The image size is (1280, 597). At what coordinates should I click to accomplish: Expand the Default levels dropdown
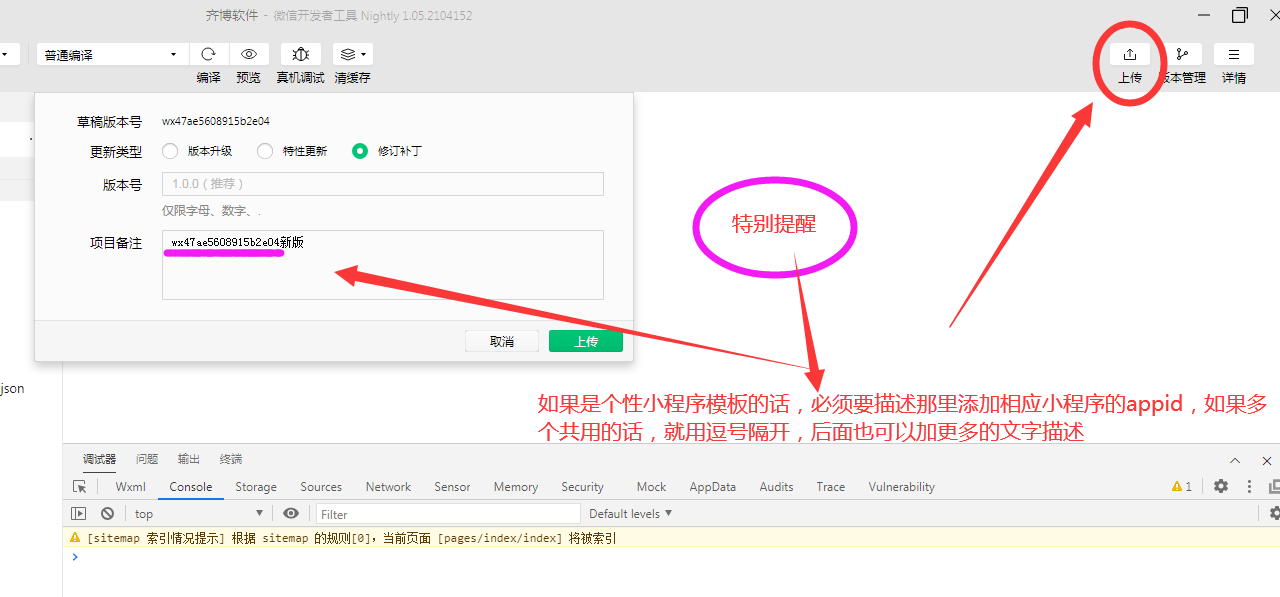pyautogui.click(x=630, y=513)
